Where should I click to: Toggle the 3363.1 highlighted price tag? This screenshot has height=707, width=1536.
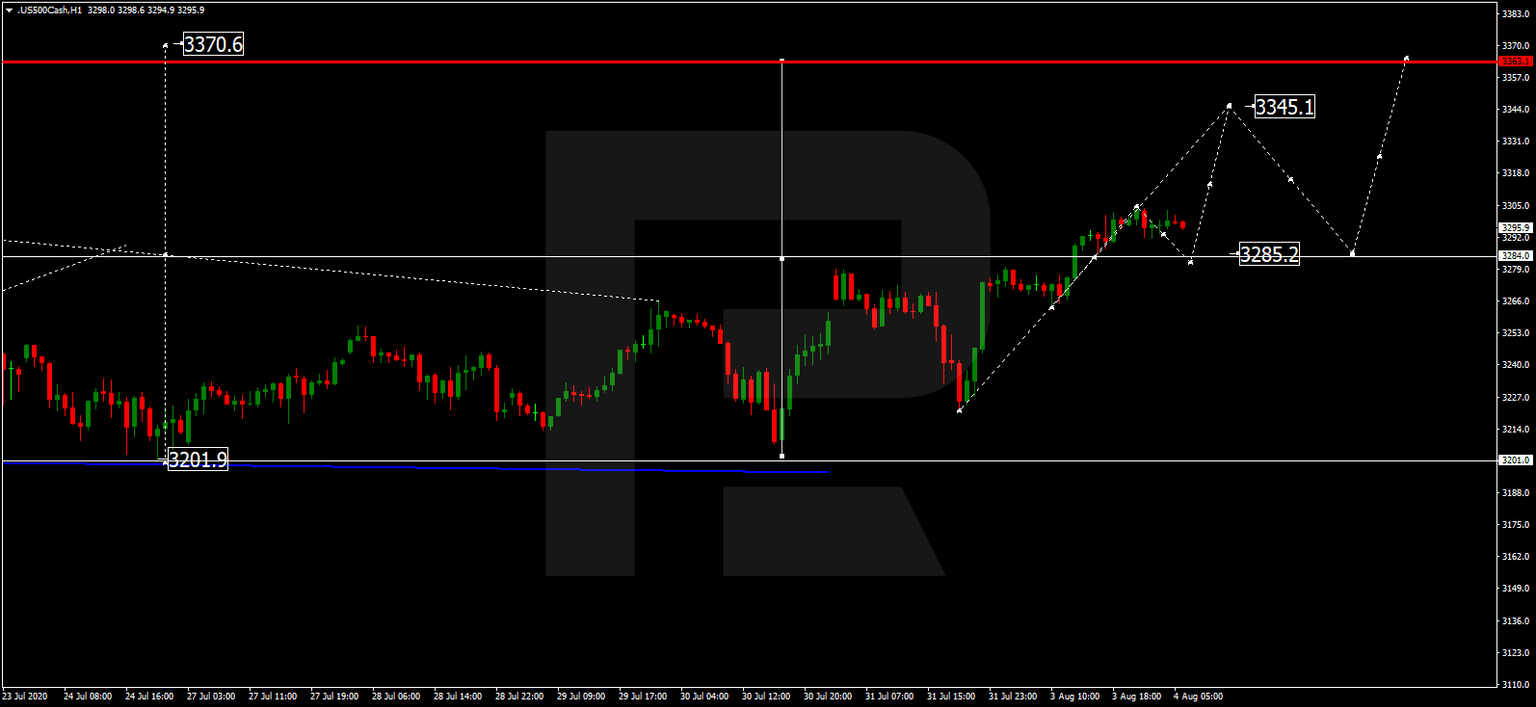1516,60
